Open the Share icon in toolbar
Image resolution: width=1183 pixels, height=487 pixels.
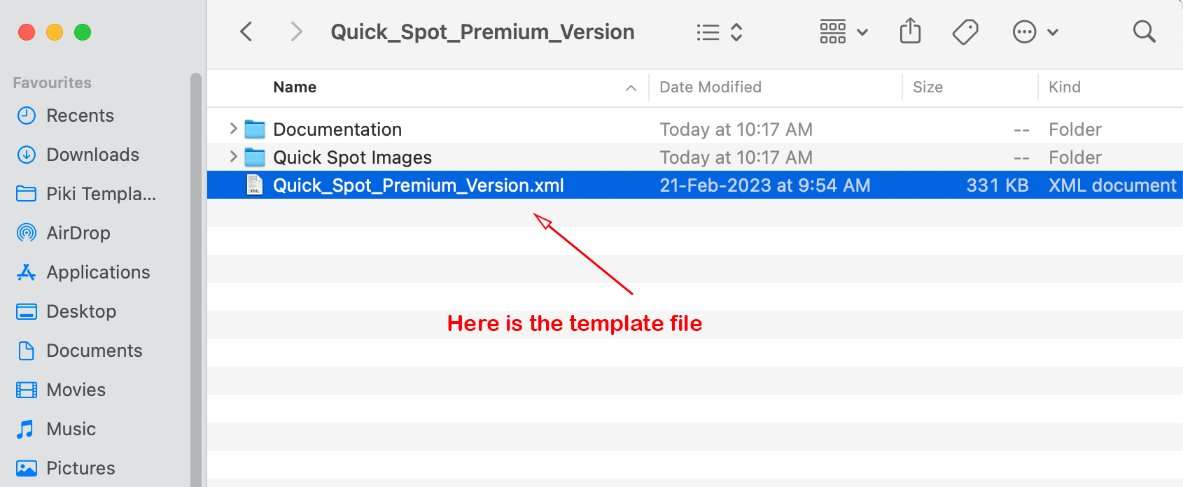point(910,32)
